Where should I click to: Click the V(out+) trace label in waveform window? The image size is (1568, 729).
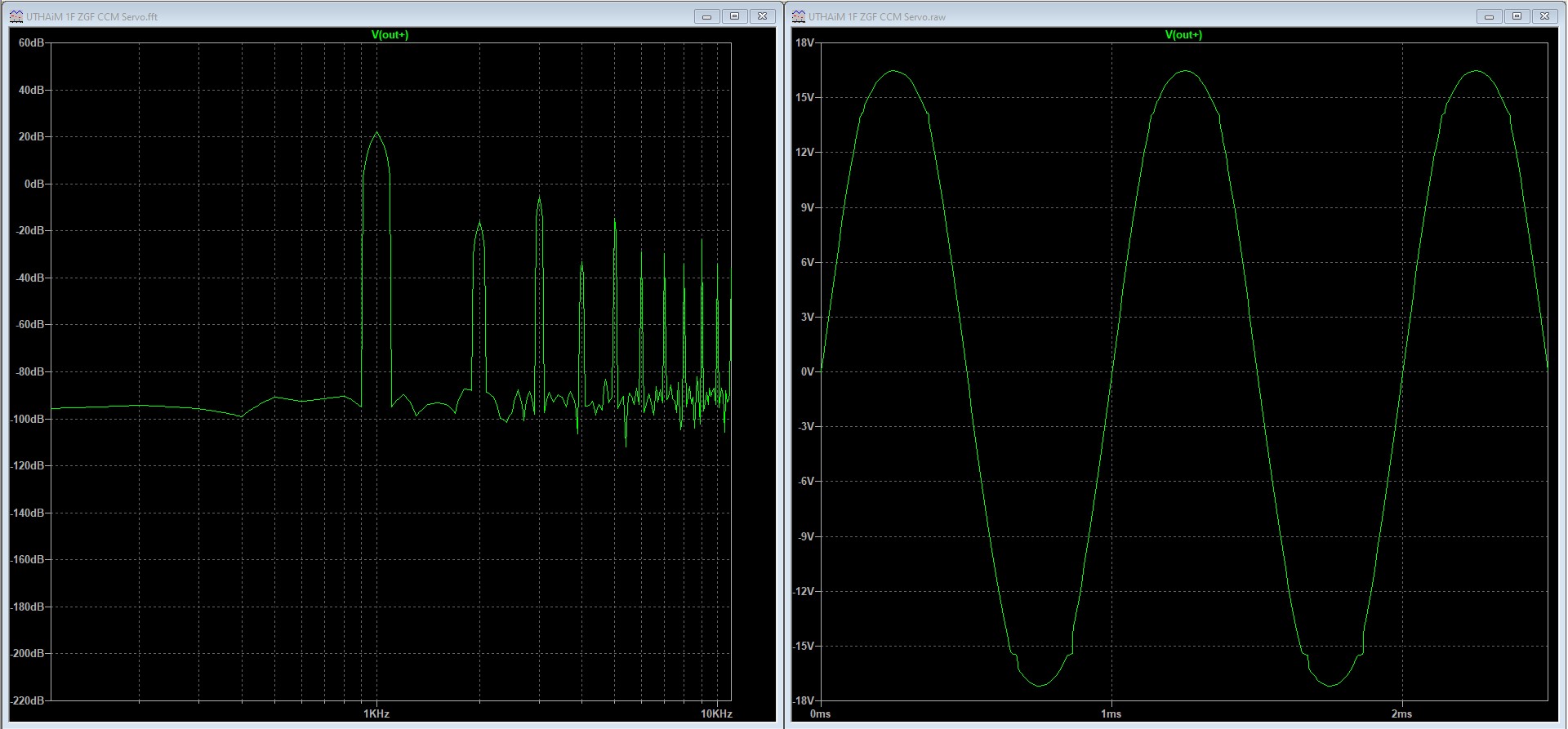click(1183, 34)
